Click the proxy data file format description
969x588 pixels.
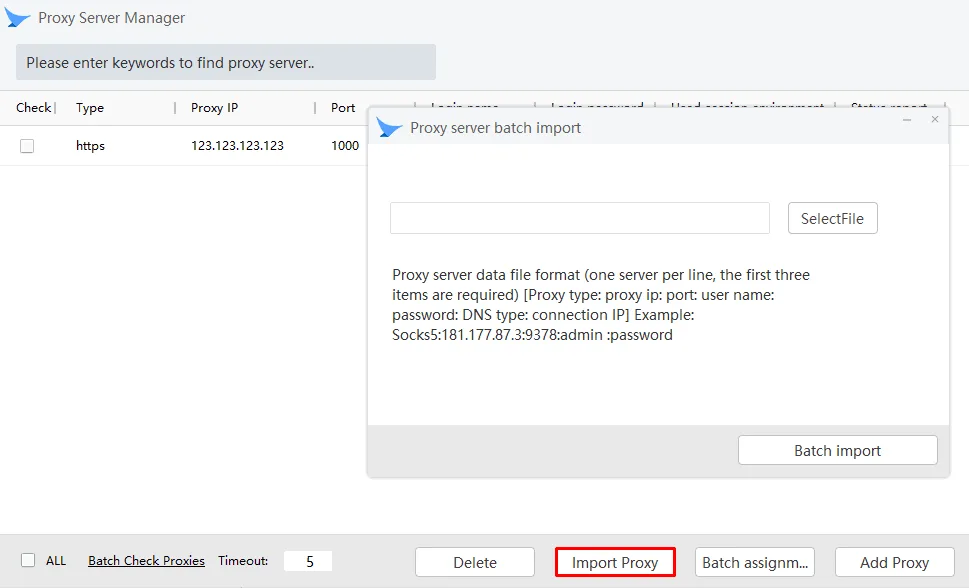coord(601,305)
